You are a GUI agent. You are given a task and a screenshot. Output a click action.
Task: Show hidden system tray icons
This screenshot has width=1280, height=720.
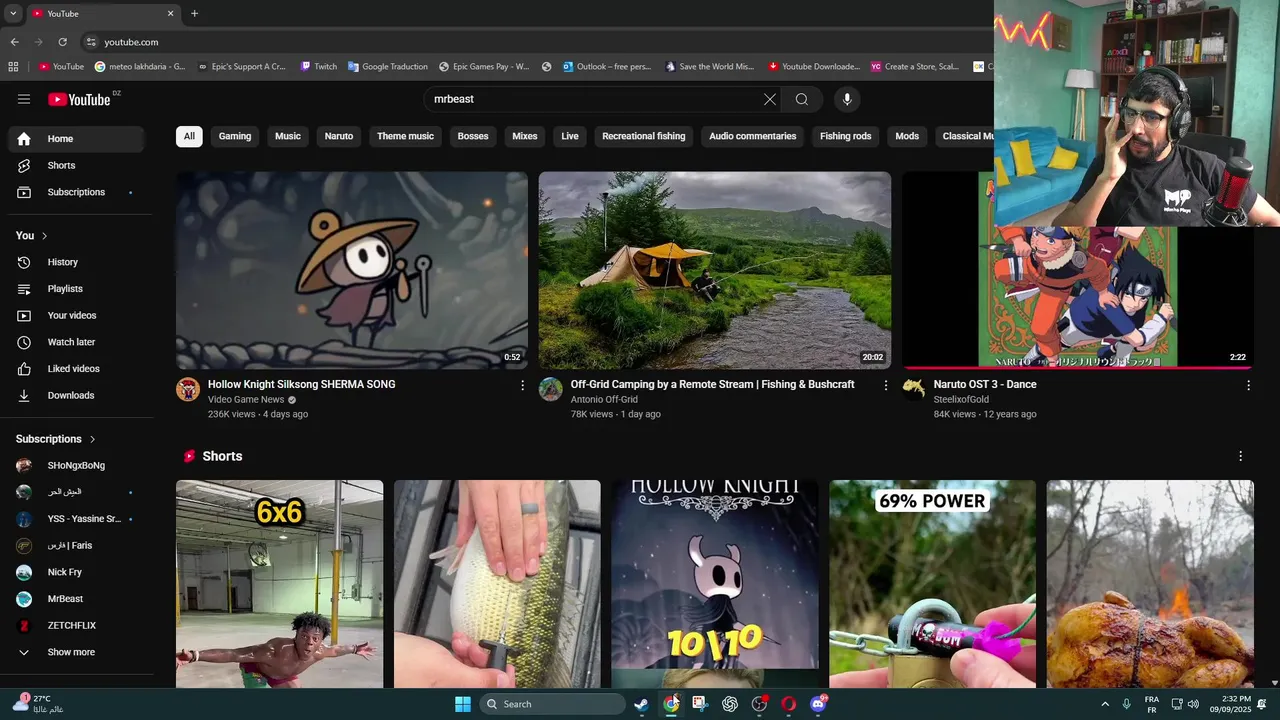1105,704
